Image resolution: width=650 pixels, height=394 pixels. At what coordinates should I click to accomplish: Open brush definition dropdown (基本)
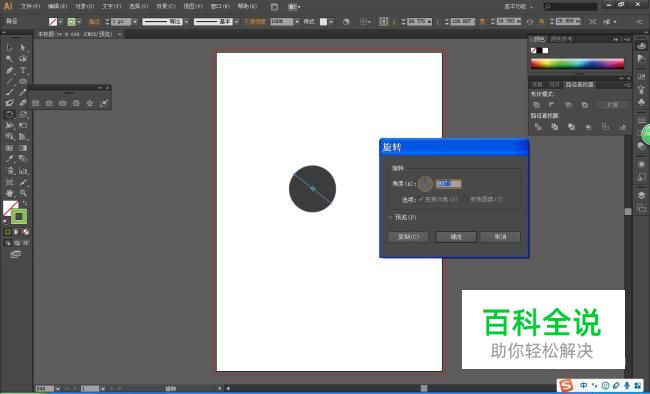(236, 22)
